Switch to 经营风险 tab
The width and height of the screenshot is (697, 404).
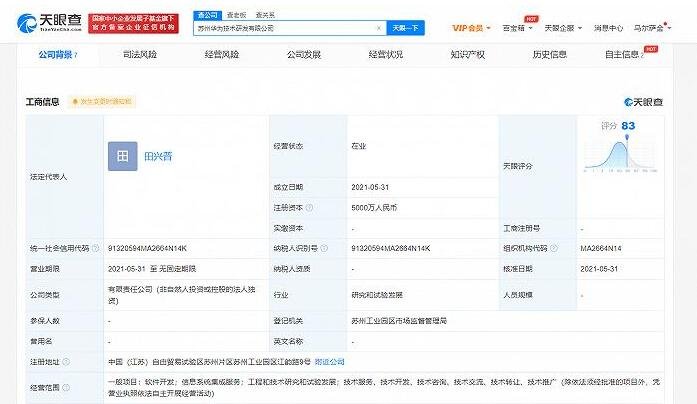point(222,55)
